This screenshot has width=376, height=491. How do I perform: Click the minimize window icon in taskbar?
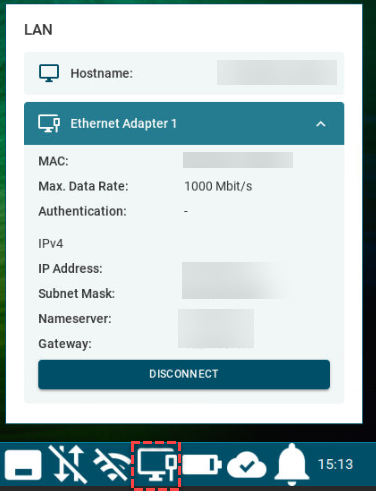[x=23, y=465]
